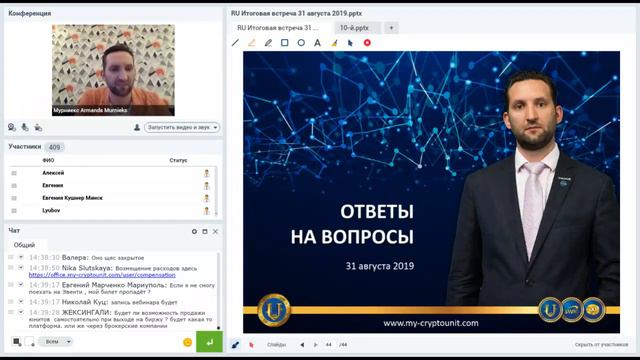This screenshot has height=360, width=640.
Task: Sort participants by Статус column
Action: click(178, 160)
